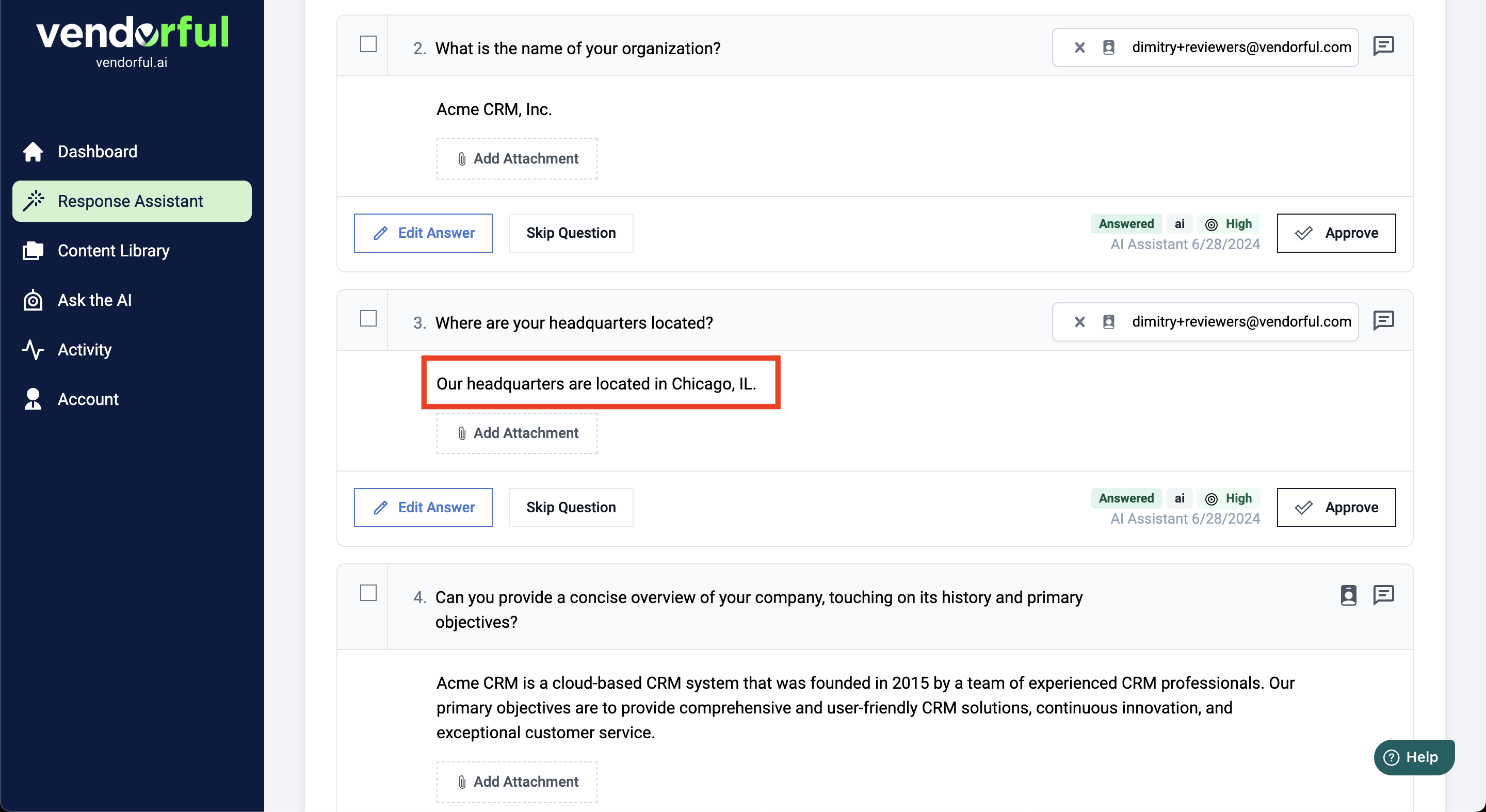Open the Help widget

pyautogui.click(x=1413, y=757)
